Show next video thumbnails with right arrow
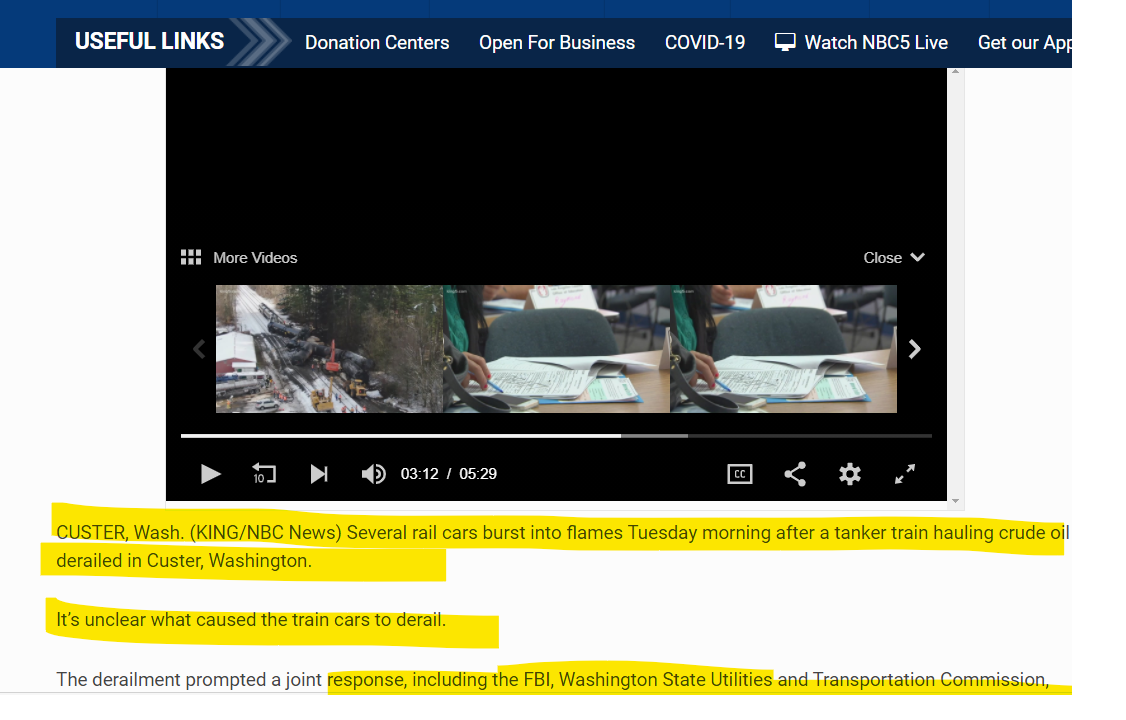The image size is (1126, 720). 914,350
